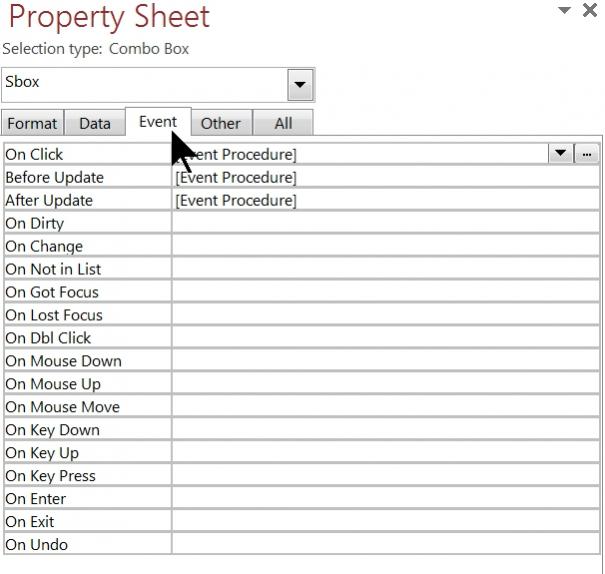Select the Event tab
Viewport: 605px width, 574px height.
157,122
